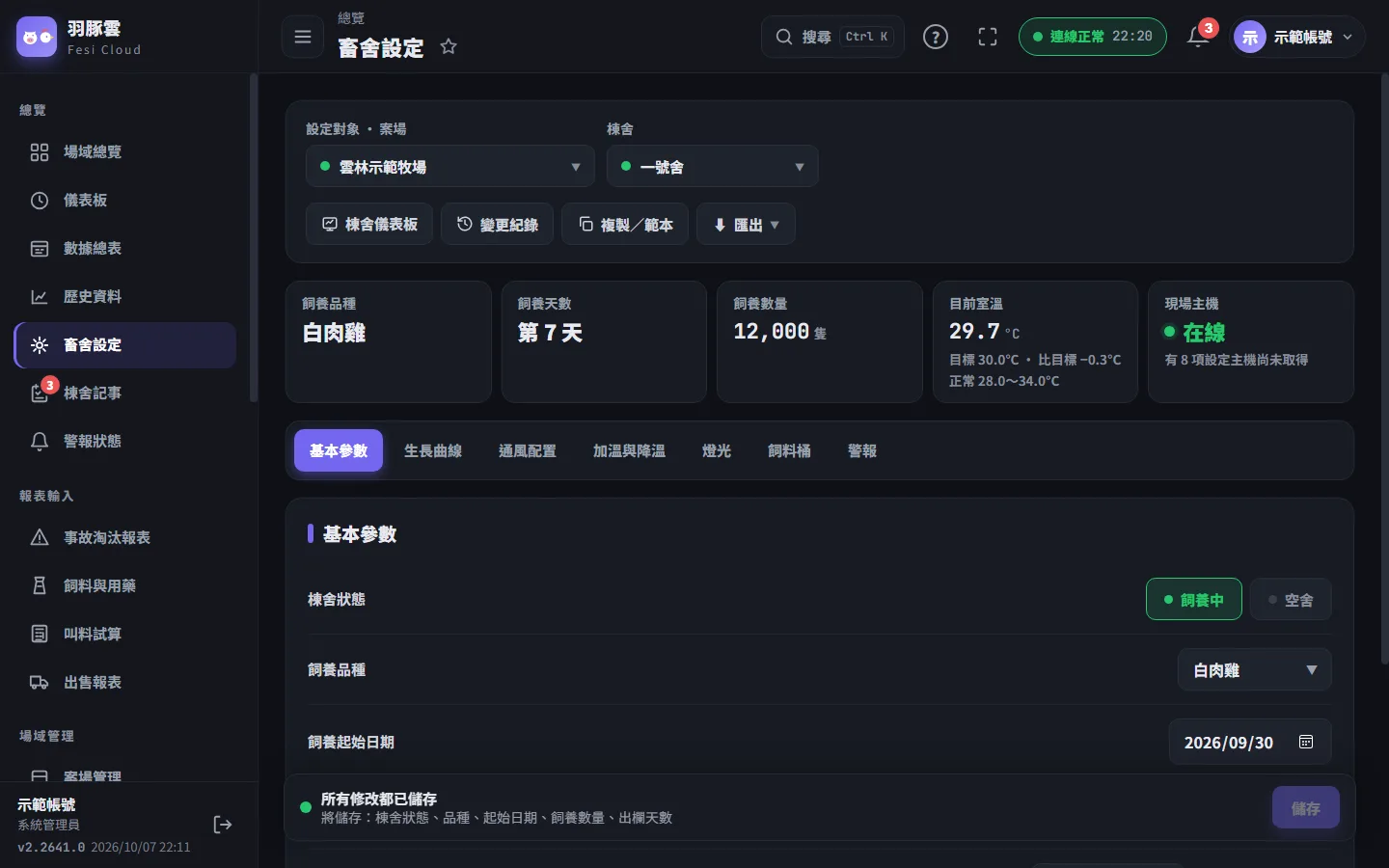Open 事故淘汰報表 in sidebar

click(x=125, y=538)
